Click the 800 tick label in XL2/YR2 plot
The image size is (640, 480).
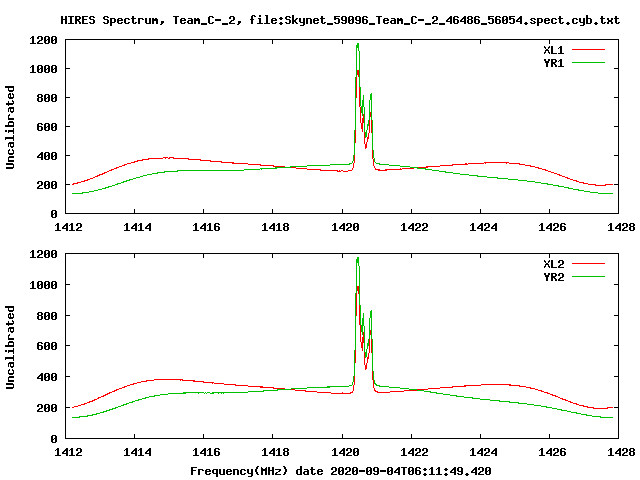[47, 316]
